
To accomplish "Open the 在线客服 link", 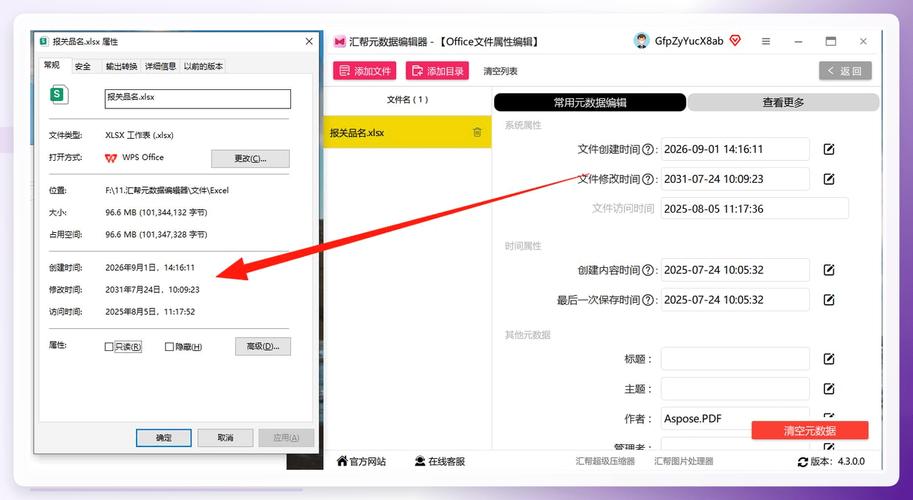I will 440,462.
